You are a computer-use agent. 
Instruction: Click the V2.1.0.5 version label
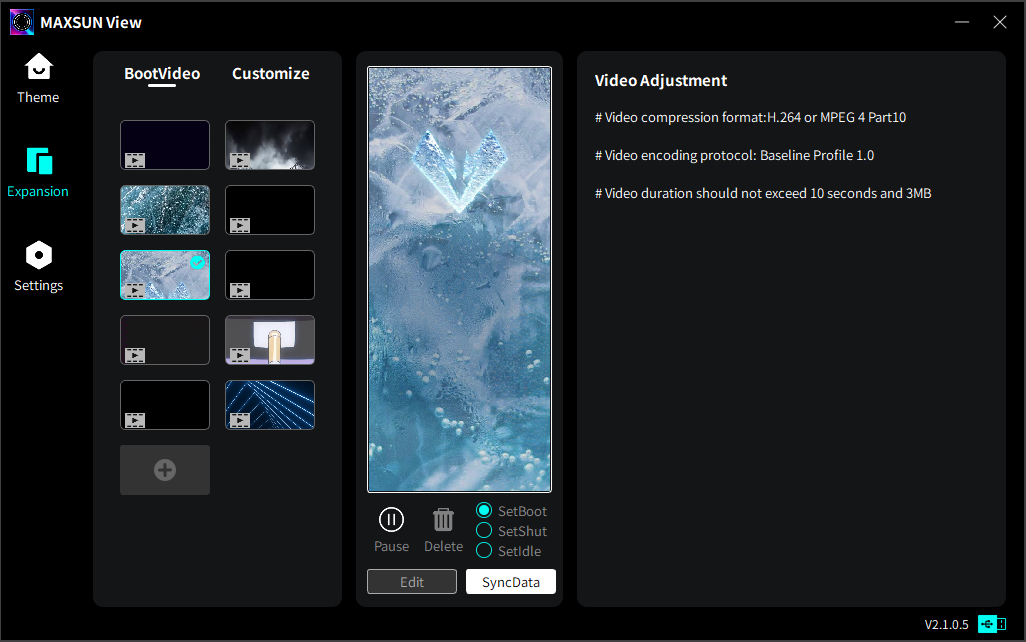coord(946,624)
